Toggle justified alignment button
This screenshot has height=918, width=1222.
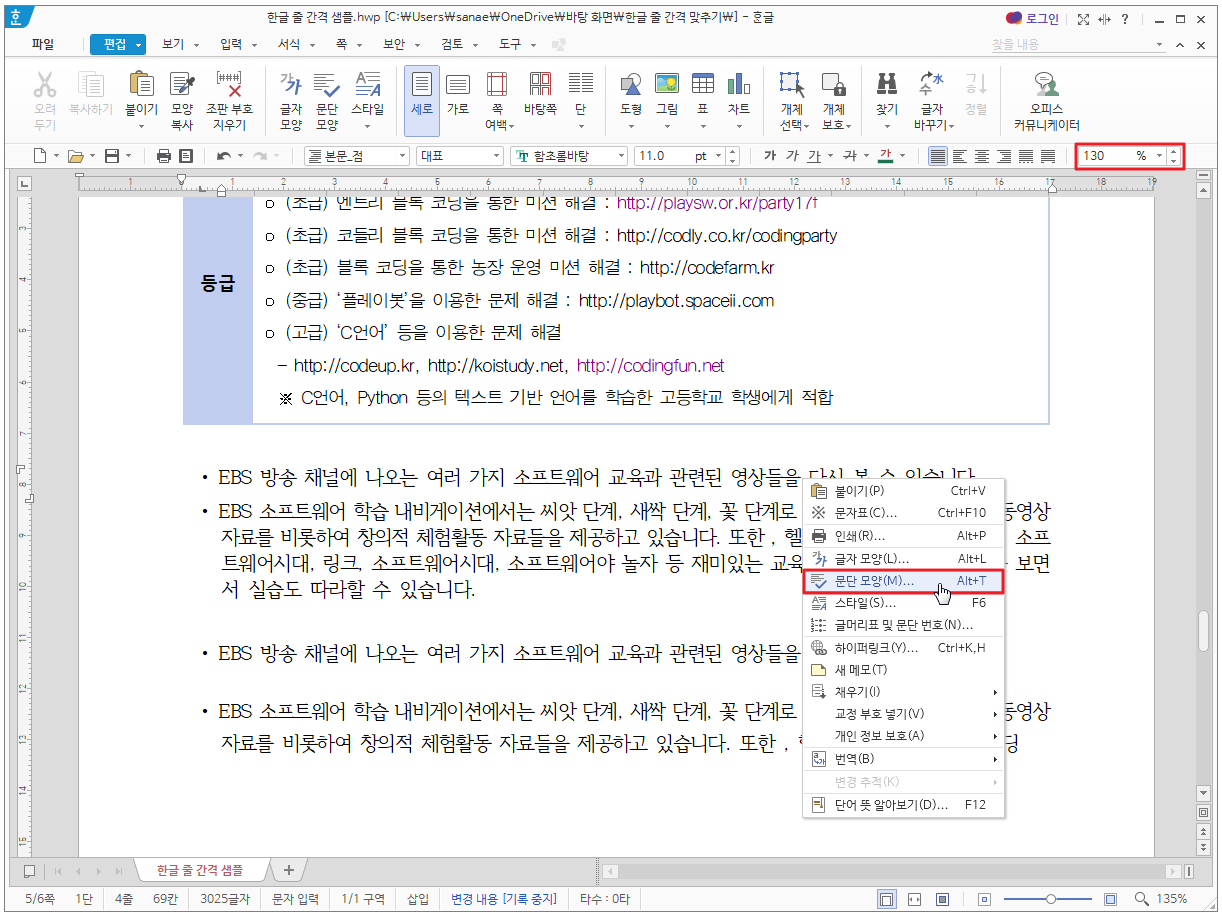[938, 156]
